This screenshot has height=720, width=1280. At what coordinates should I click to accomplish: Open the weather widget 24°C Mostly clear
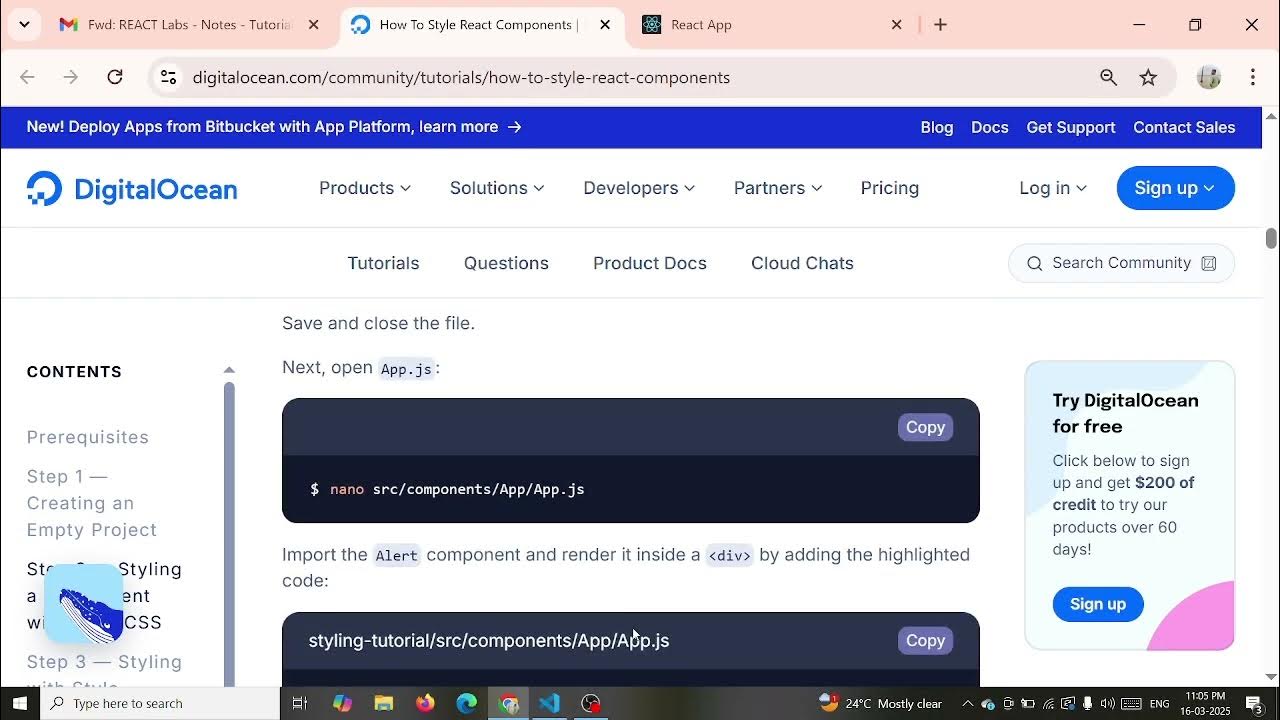tap(881, 703)
